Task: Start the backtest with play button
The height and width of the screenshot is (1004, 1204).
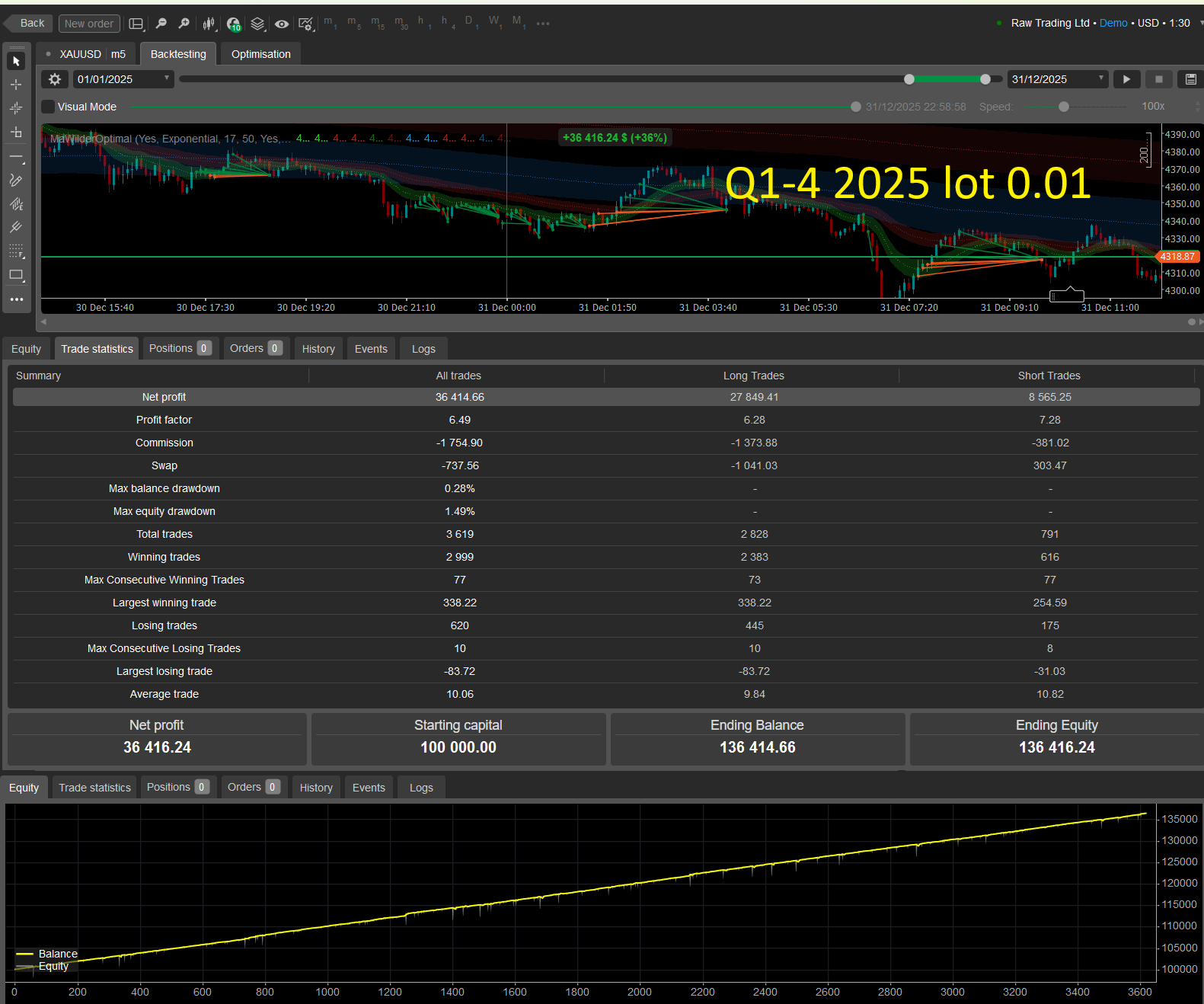Action: point(1126,79)
